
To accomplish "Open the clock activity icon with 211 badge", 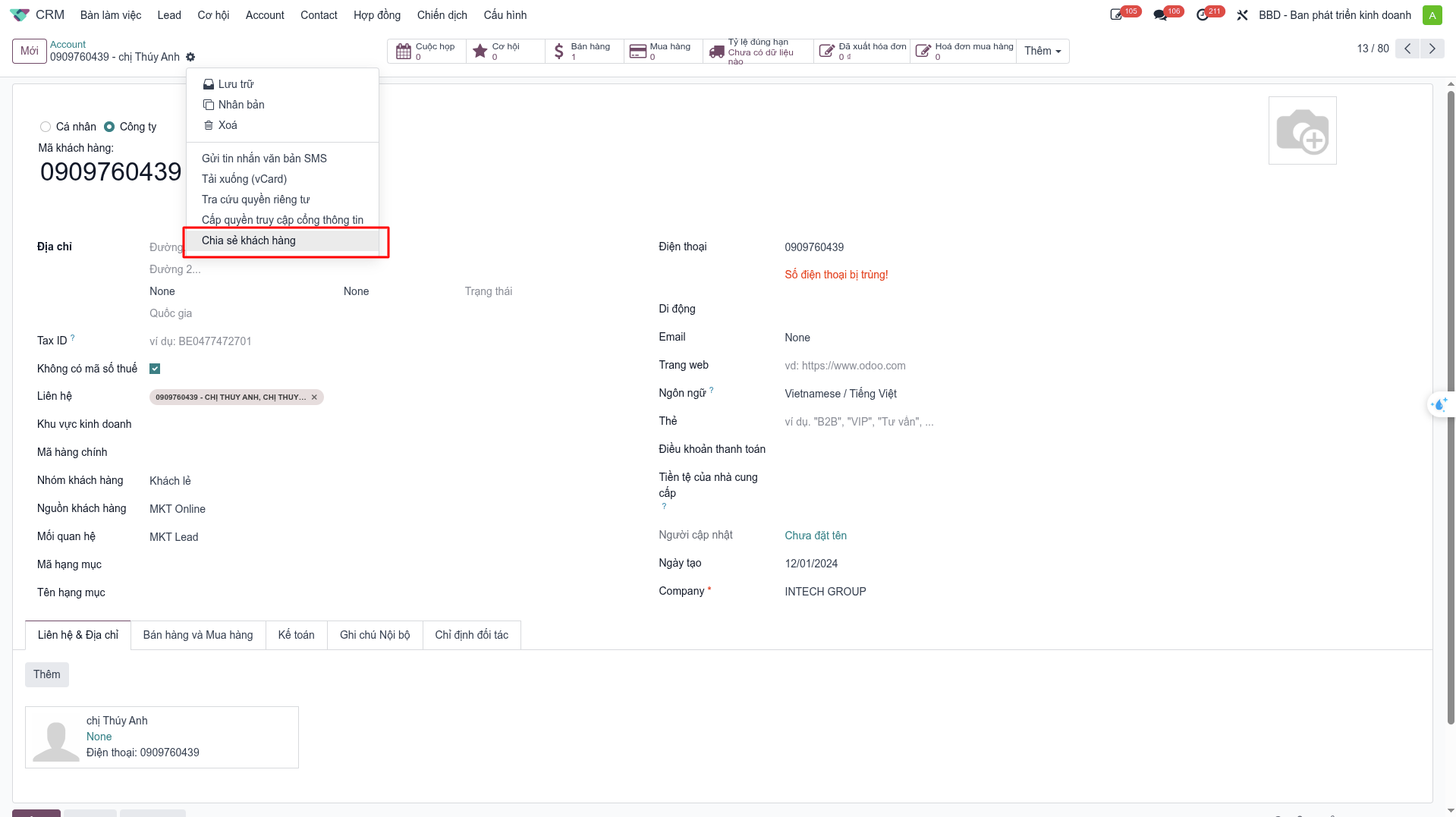I will 1210,14.
